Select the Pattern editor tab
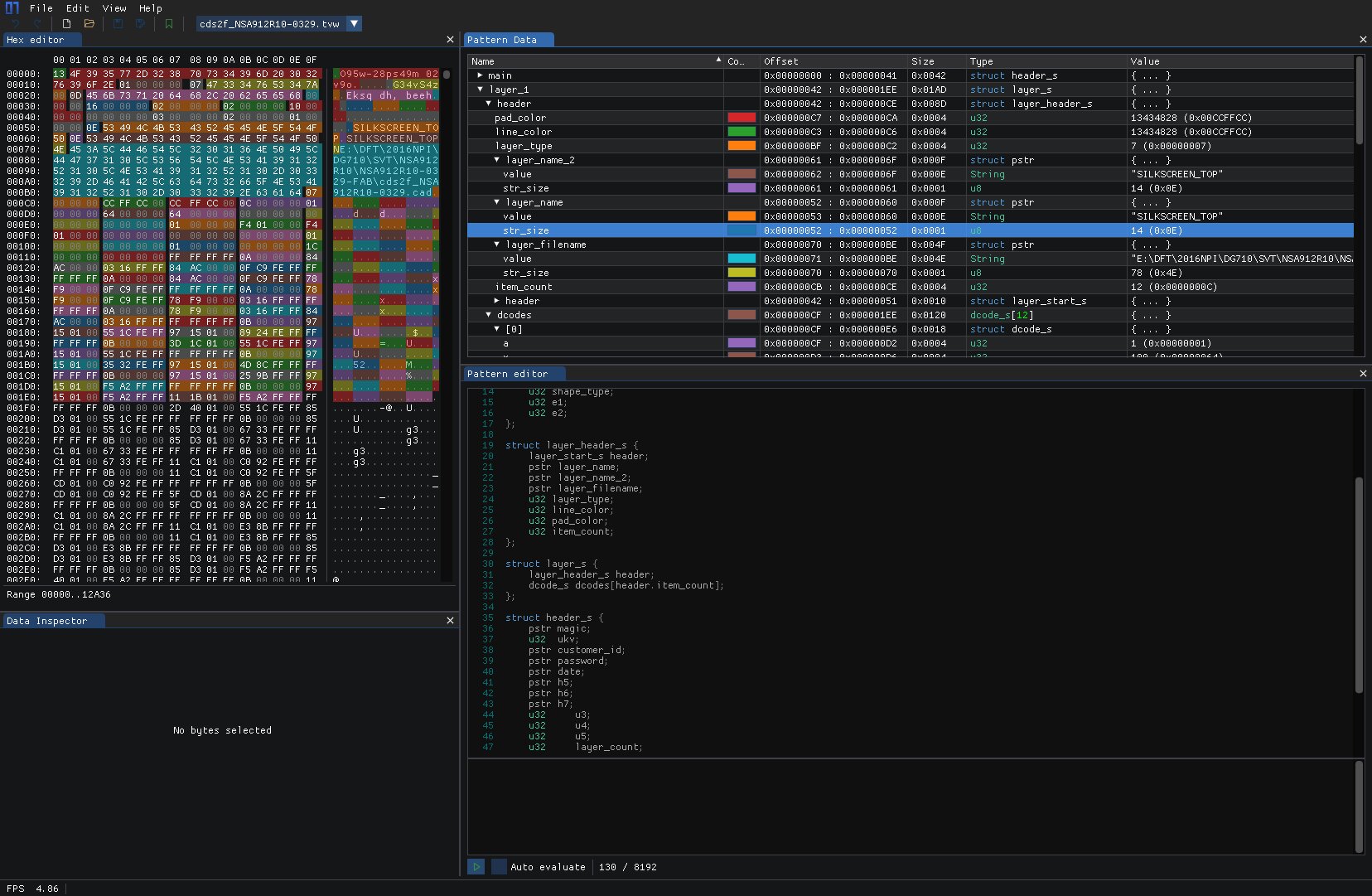1372x896 pixels. tap(507, 374)
